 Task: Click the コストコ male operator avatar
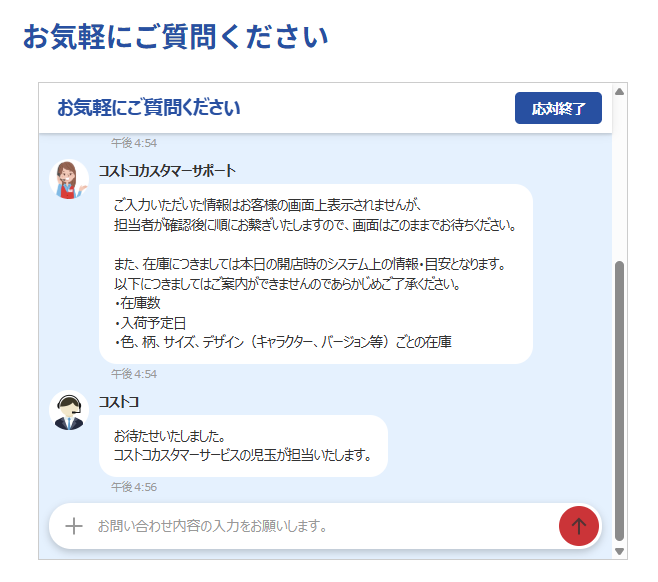point(69,410)
